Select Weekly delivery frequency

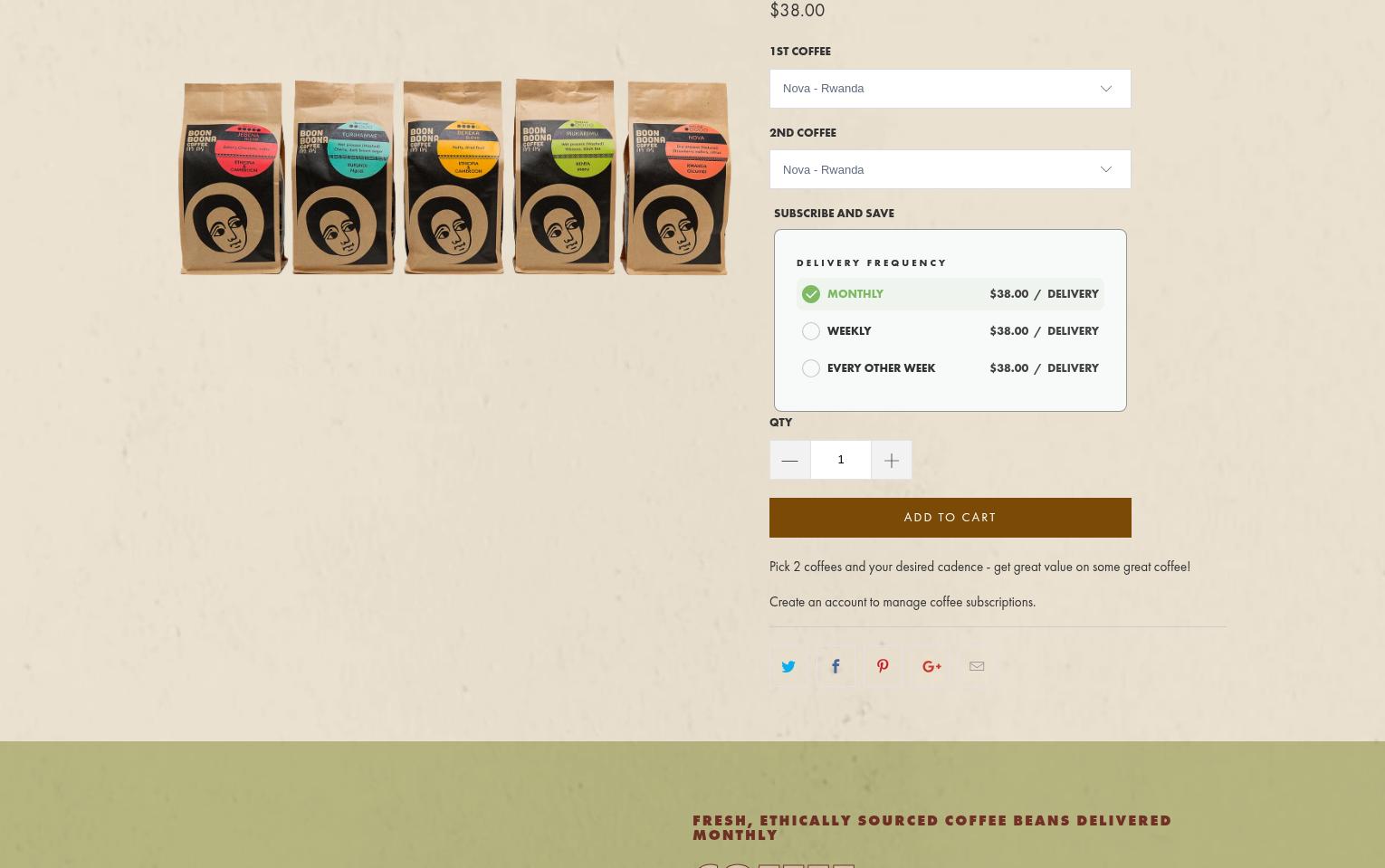pyautogui.click(x=811, y=331)
